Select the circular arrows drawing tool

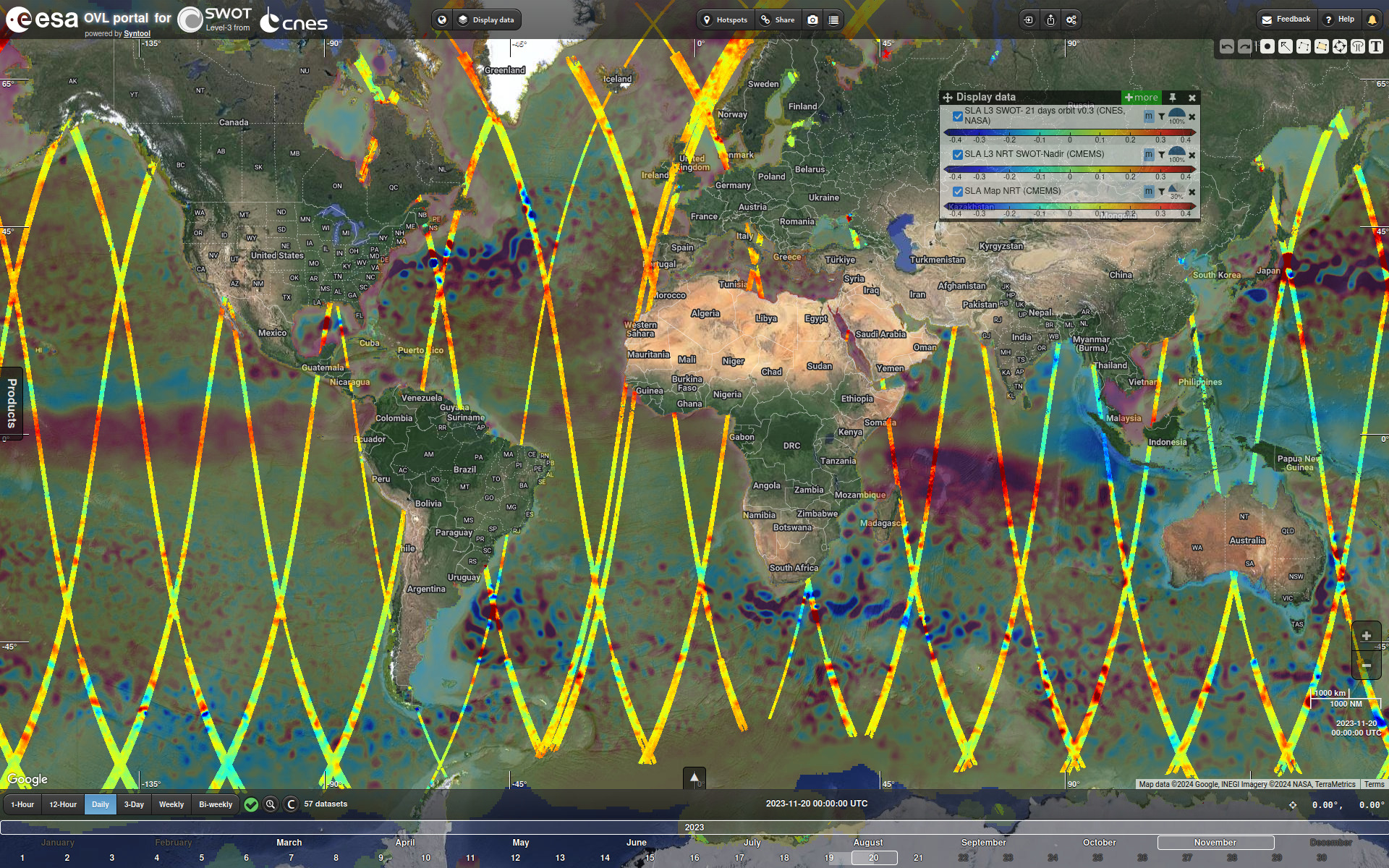(1340, 47)
